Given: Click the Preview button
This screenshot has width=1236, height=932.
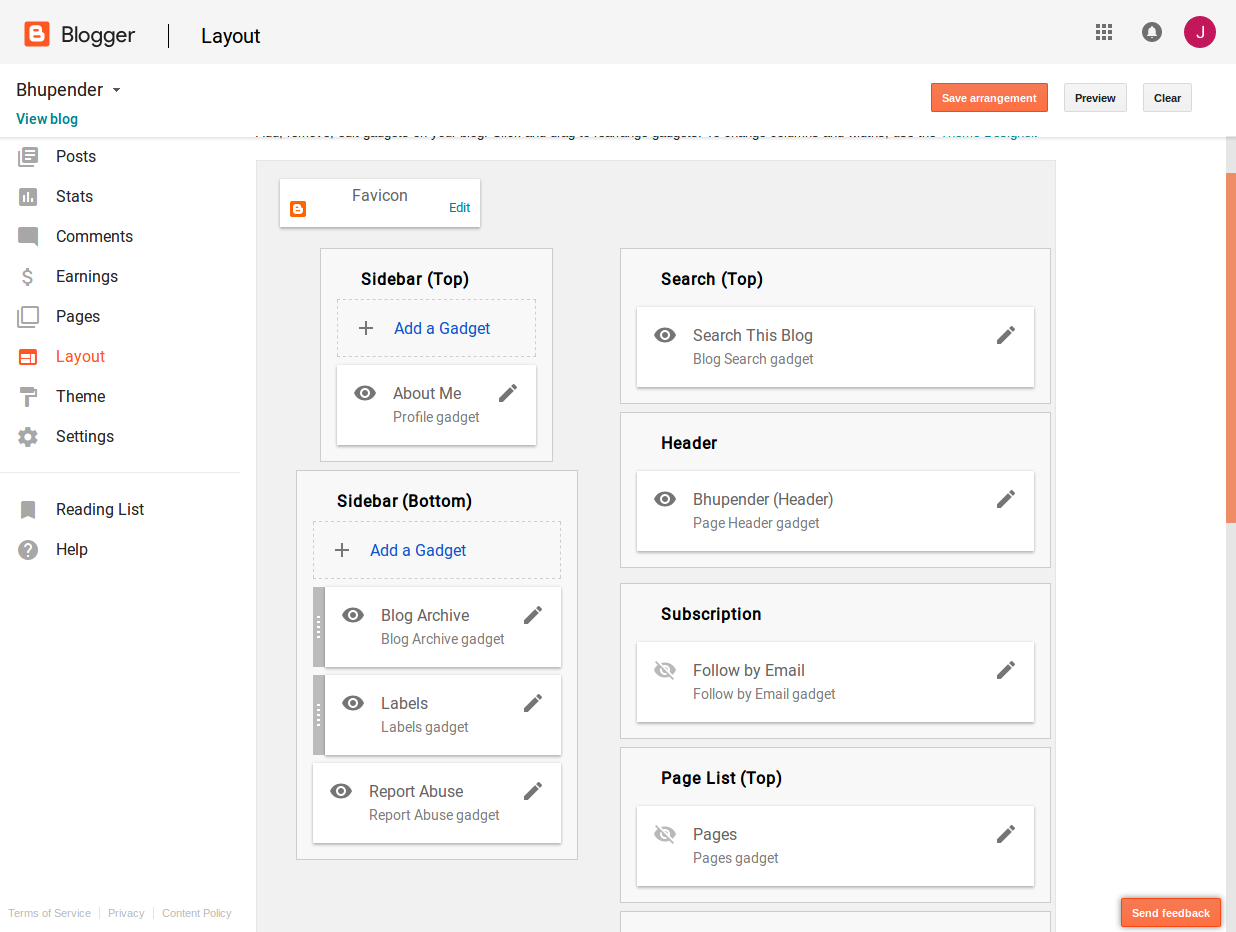Looking at the screenshot, I should pyautogui.click(x=1095, y=98).
